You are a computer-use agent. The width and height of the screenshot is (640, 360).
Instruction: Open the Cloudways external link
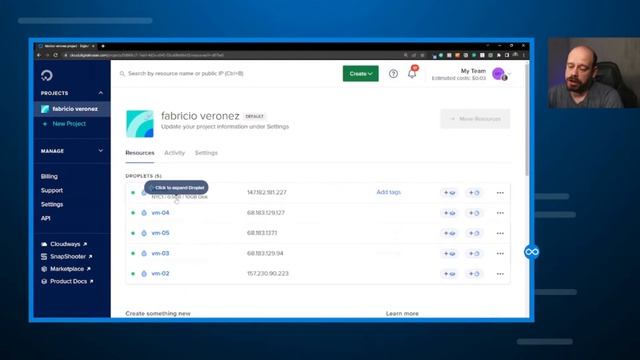(x=64, y=244)
